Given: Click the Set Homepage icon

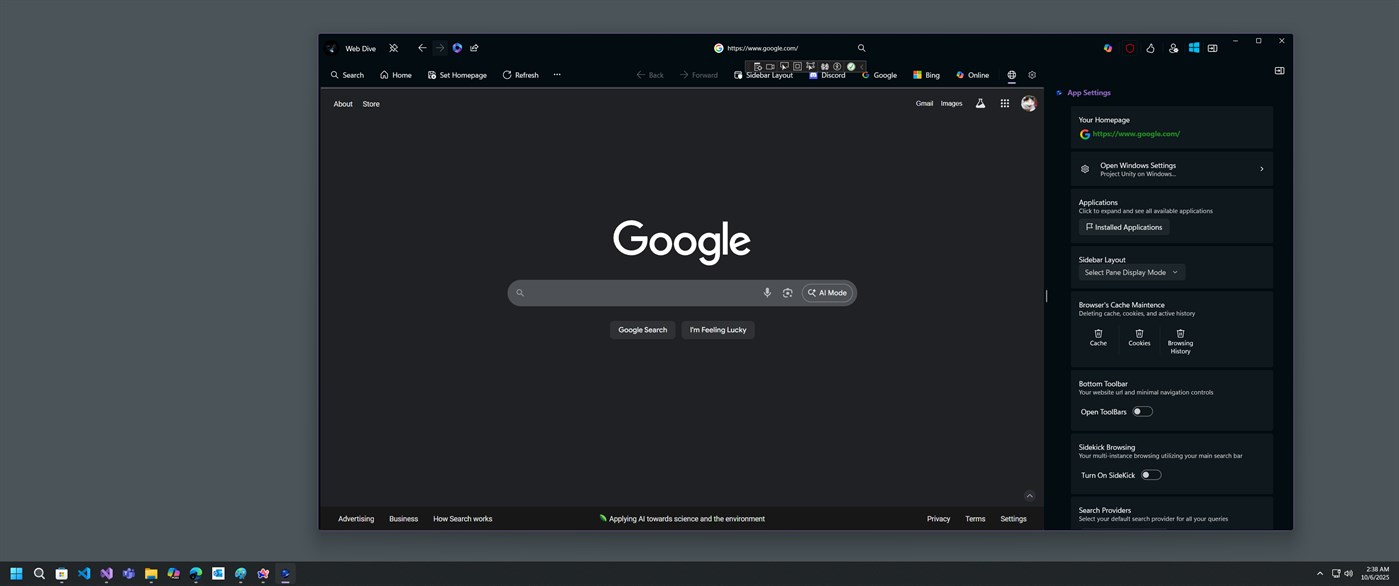Looking at the screenshot, I should click(429, 75).
